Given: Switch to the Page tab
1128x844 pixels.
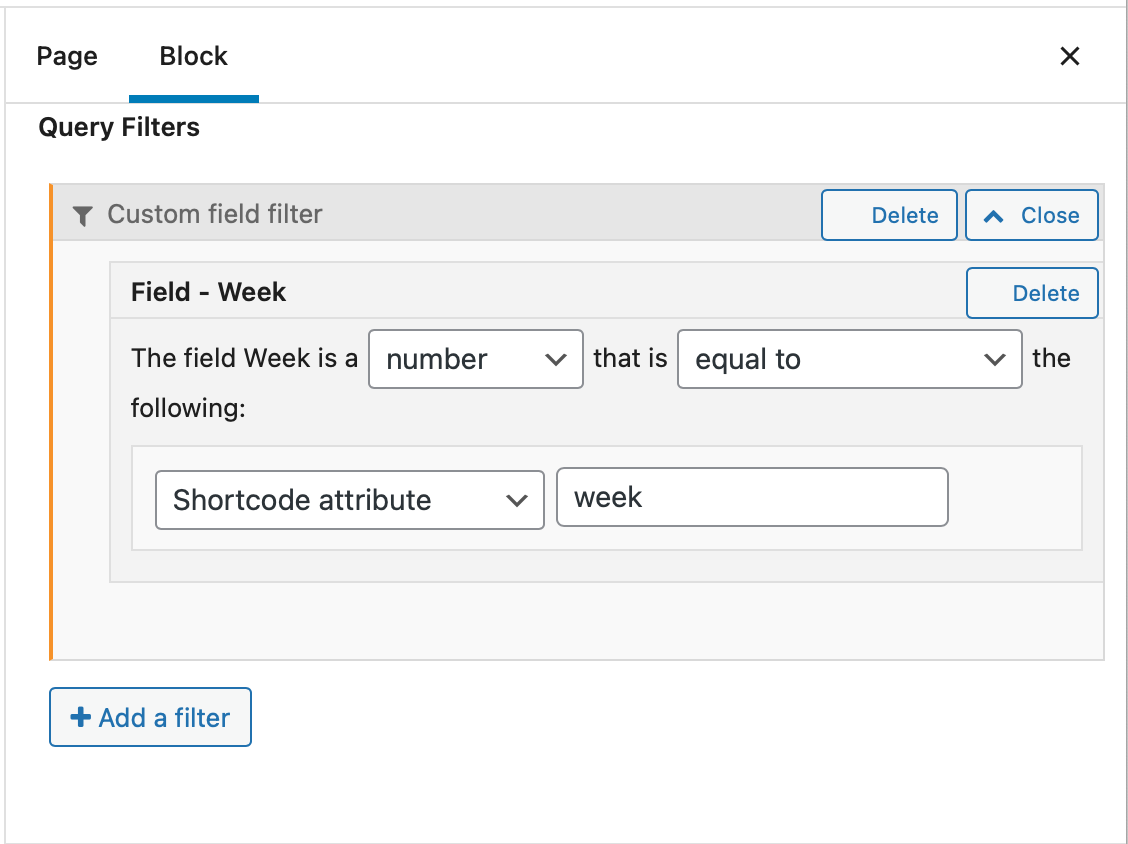Looking at the screenshot, I should tap(67, 56).
